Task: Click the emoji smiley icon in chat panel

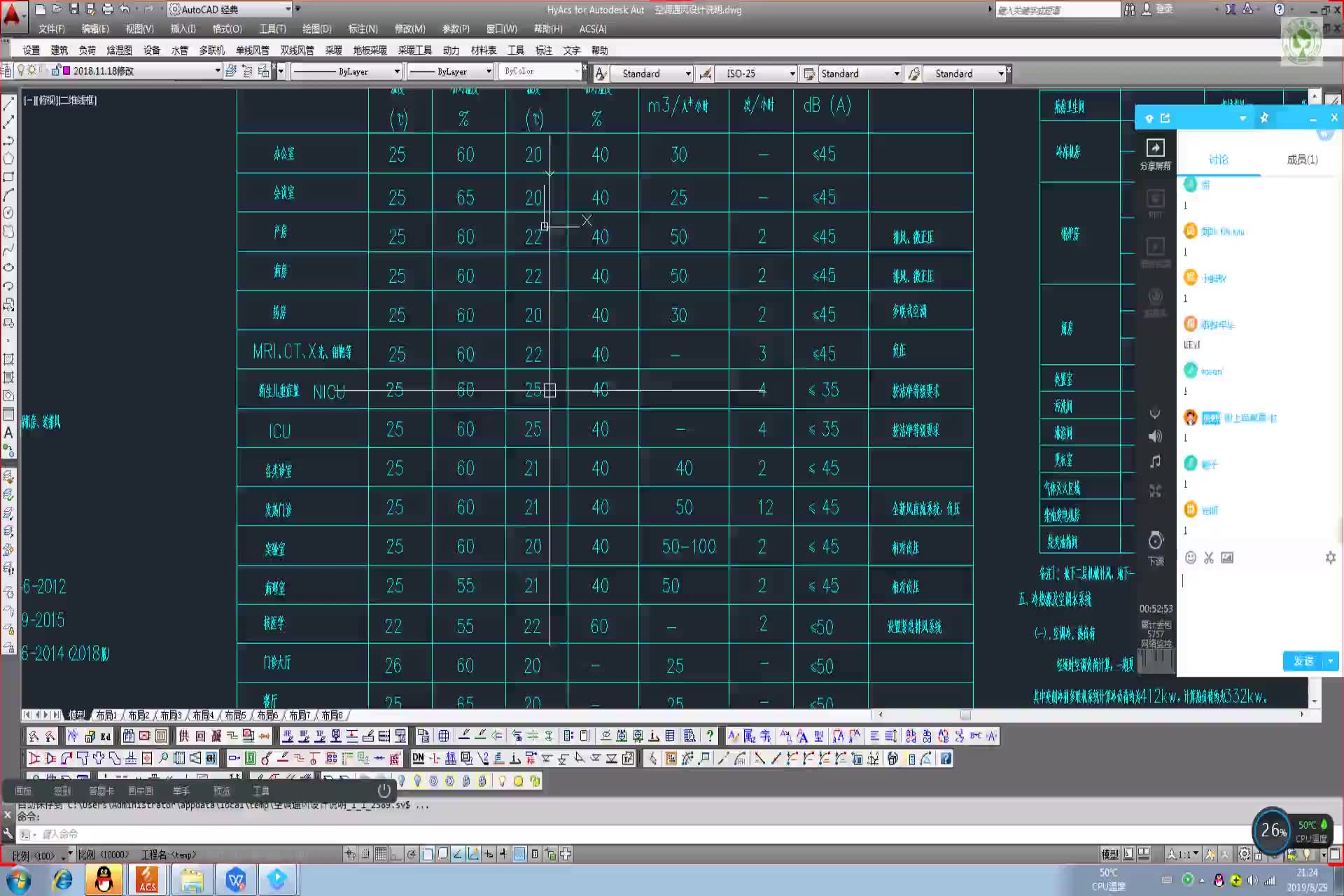Action: (x=1190, y=557)
